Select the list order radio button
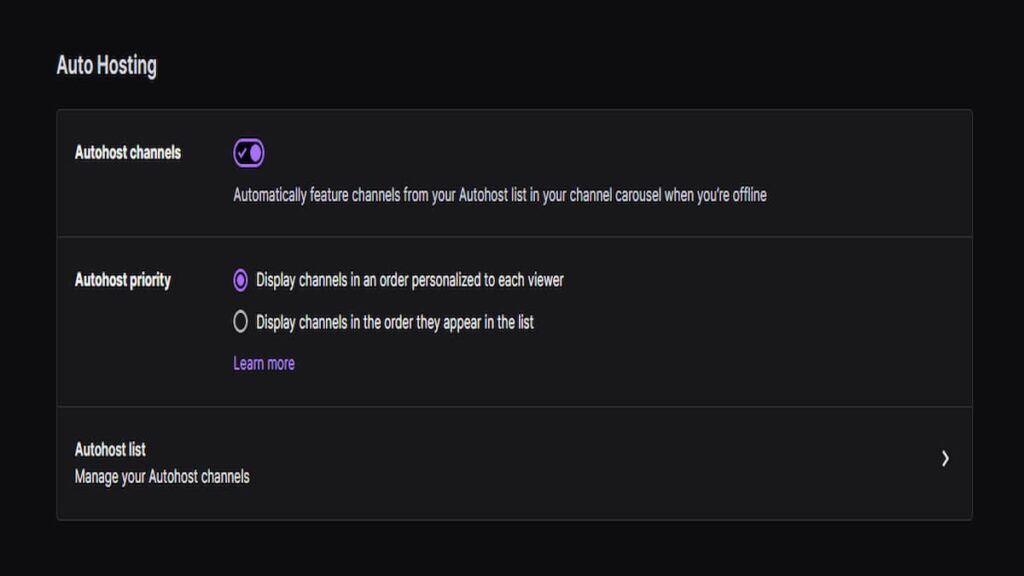The image size is (1024, 576). (x=240, y=322)
